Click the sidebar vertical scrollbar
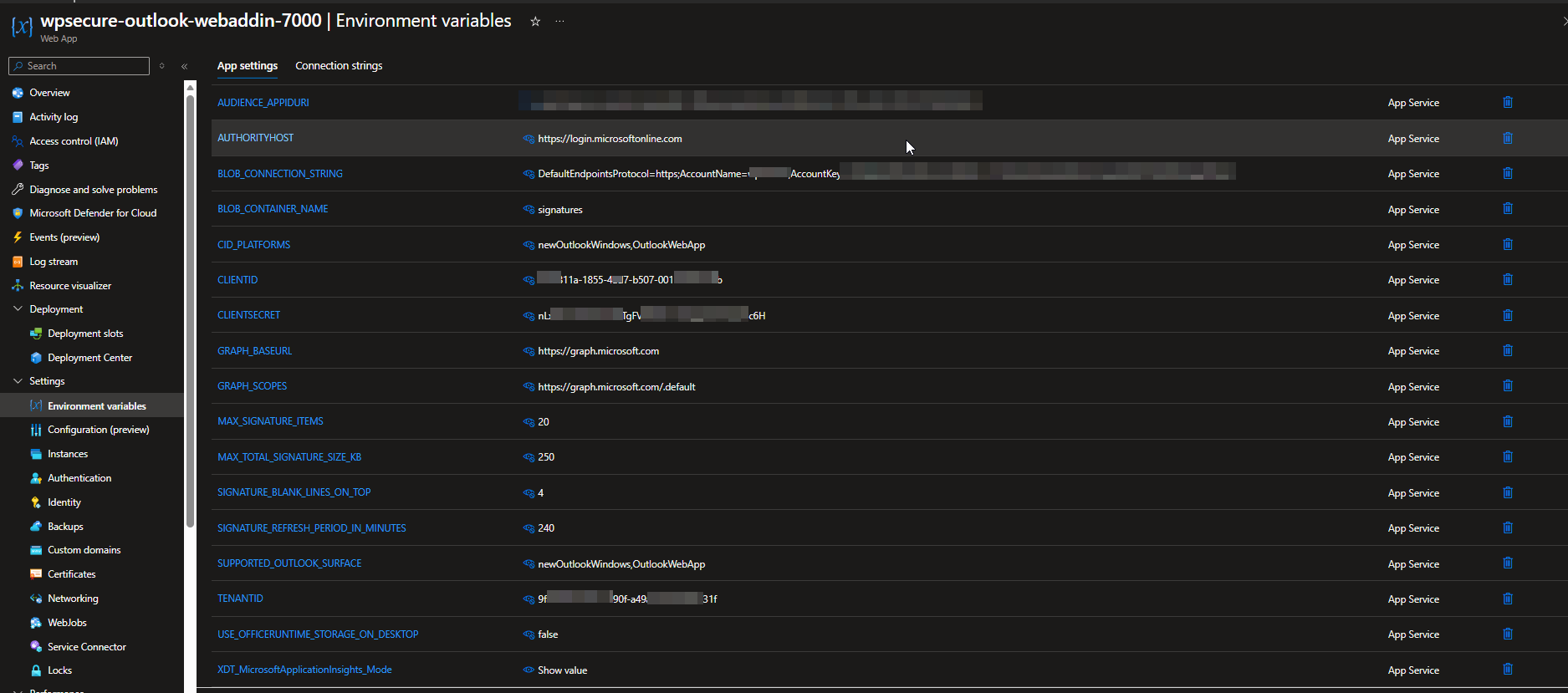 click(190, 309)
